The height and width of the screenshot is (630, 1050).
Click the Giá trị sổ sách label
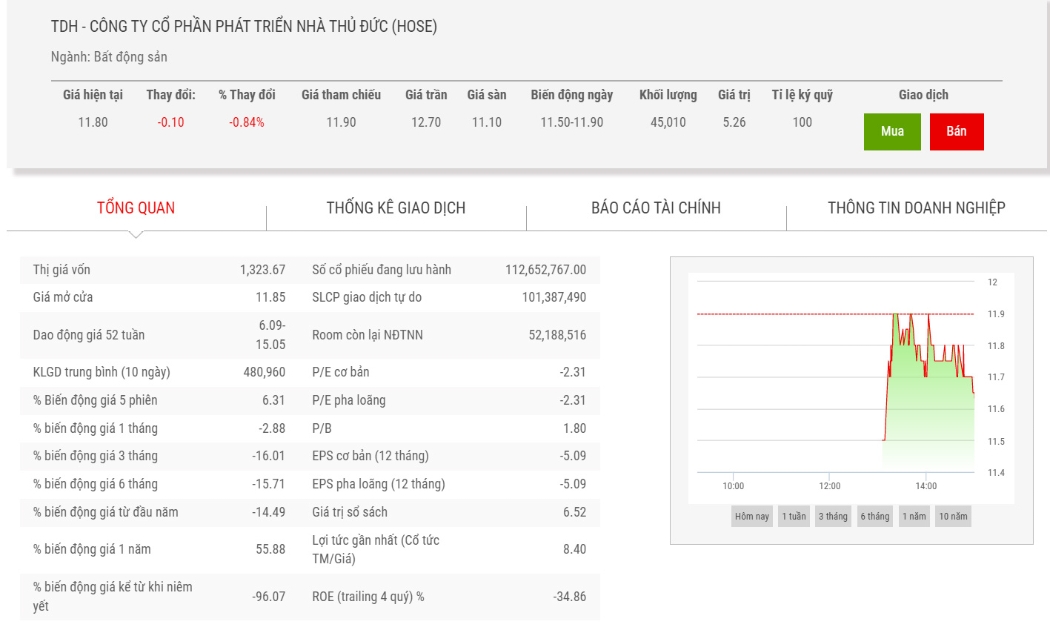point(350,512)
